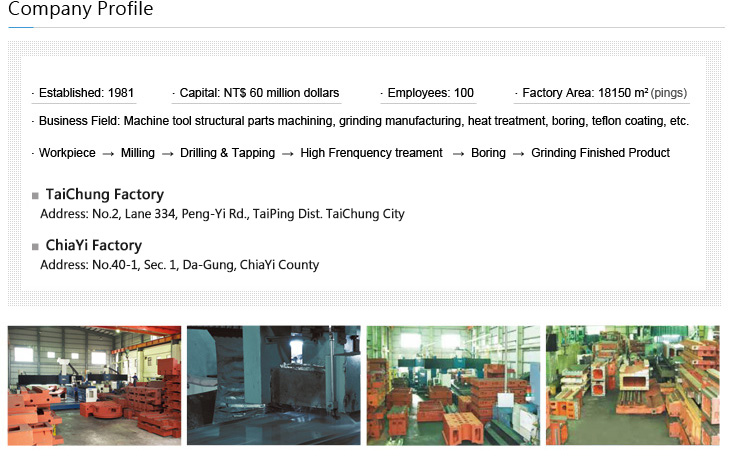Click the Drilling & Tapping process step
This screenshot has height=467, width=735.
point(227,153)
